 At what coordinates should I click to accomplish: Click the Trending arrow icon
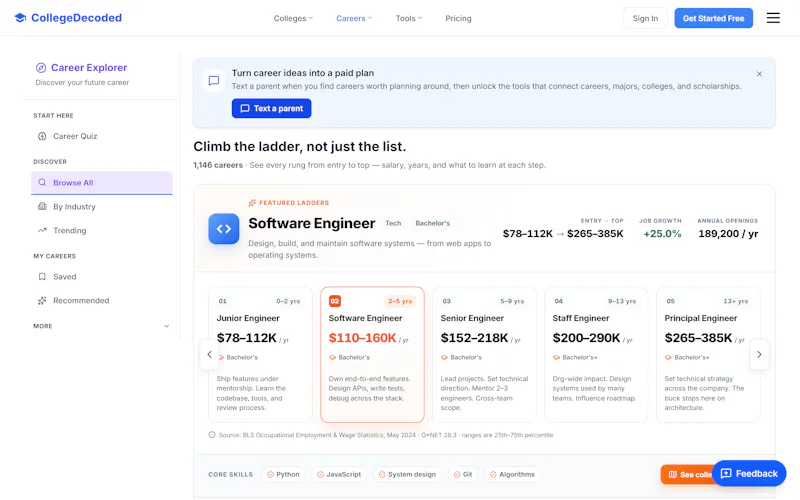[42, 231]
